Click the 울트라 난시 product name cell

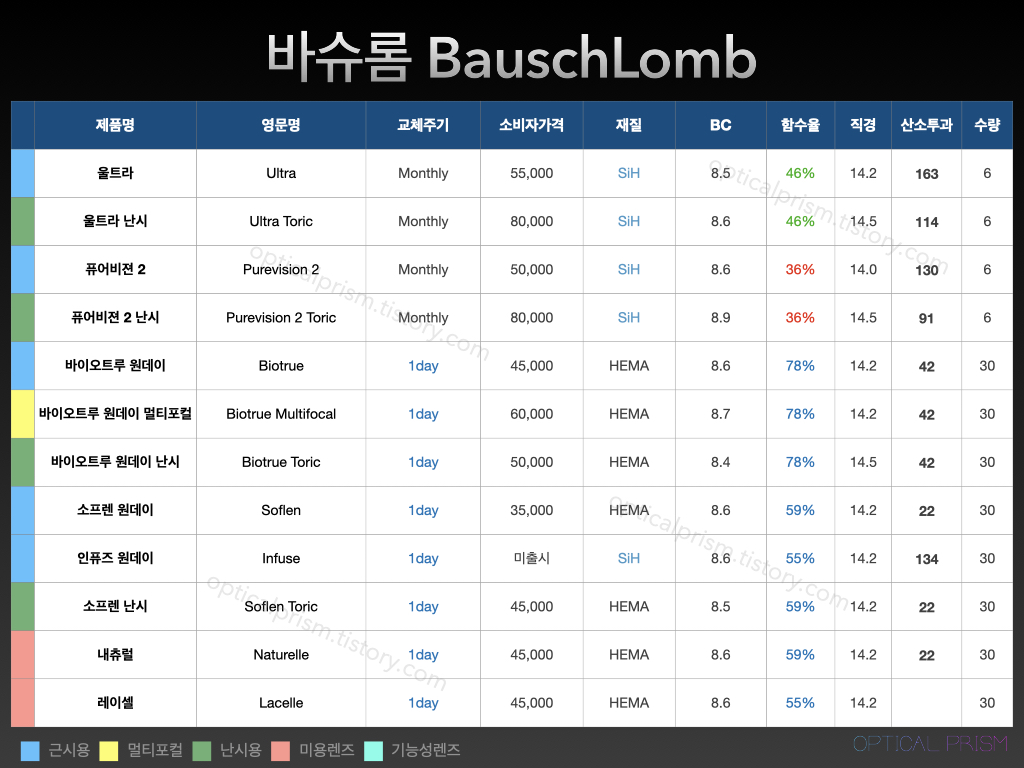[115, 221]
